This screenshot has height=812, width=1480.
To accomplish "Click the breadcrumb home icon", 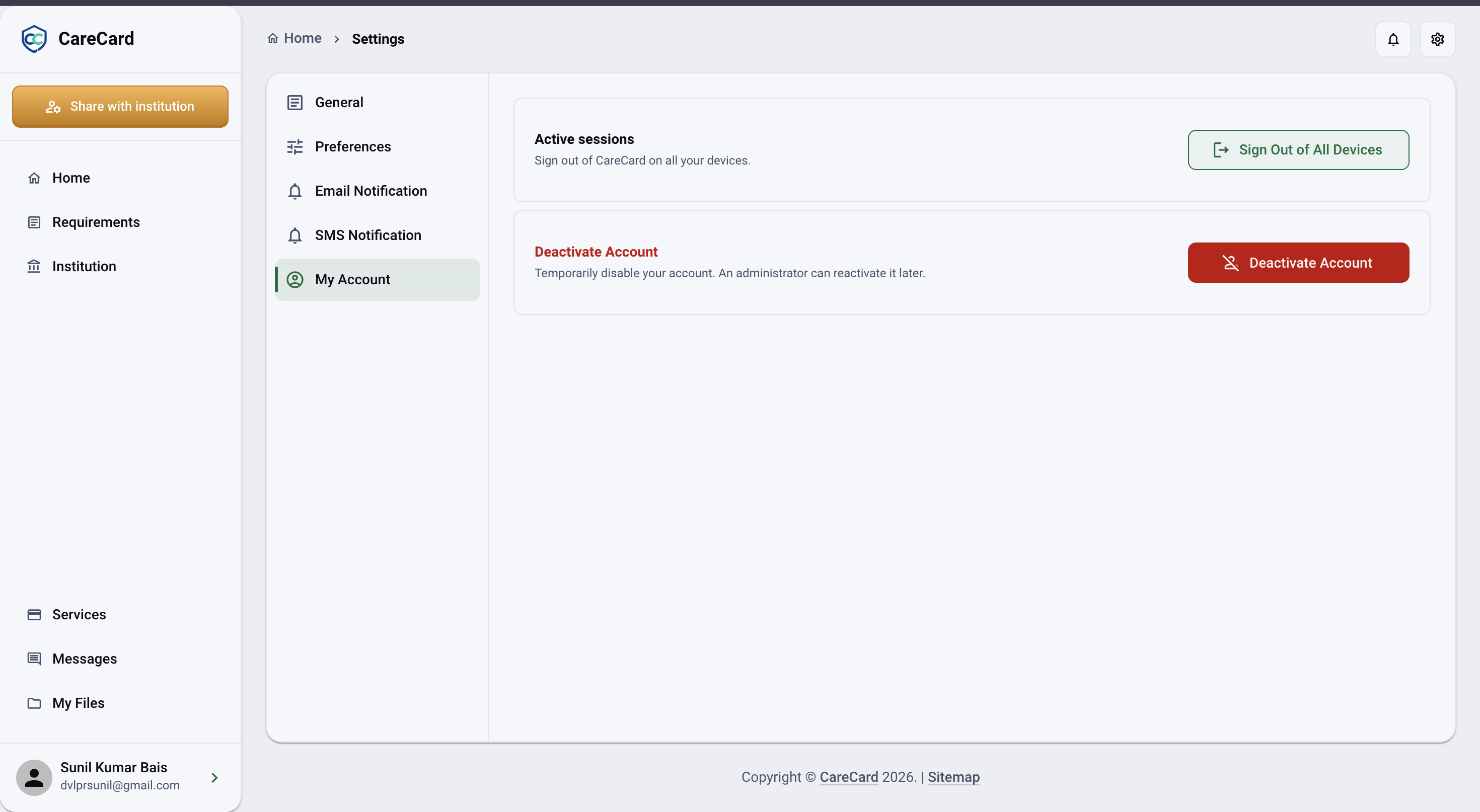I will click(273, 38).
